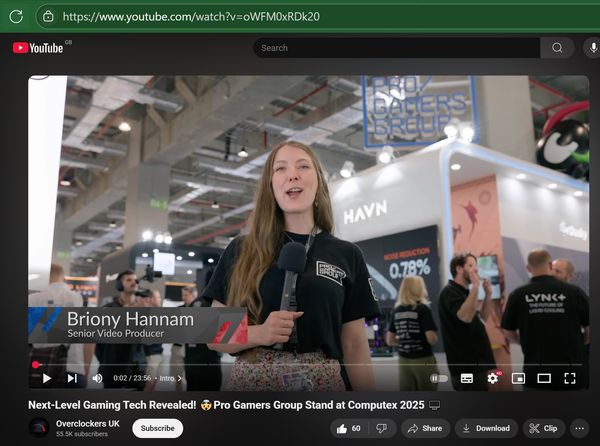Enable theater mode
This screenshot has height=446, width=600.
pos(544,378)
